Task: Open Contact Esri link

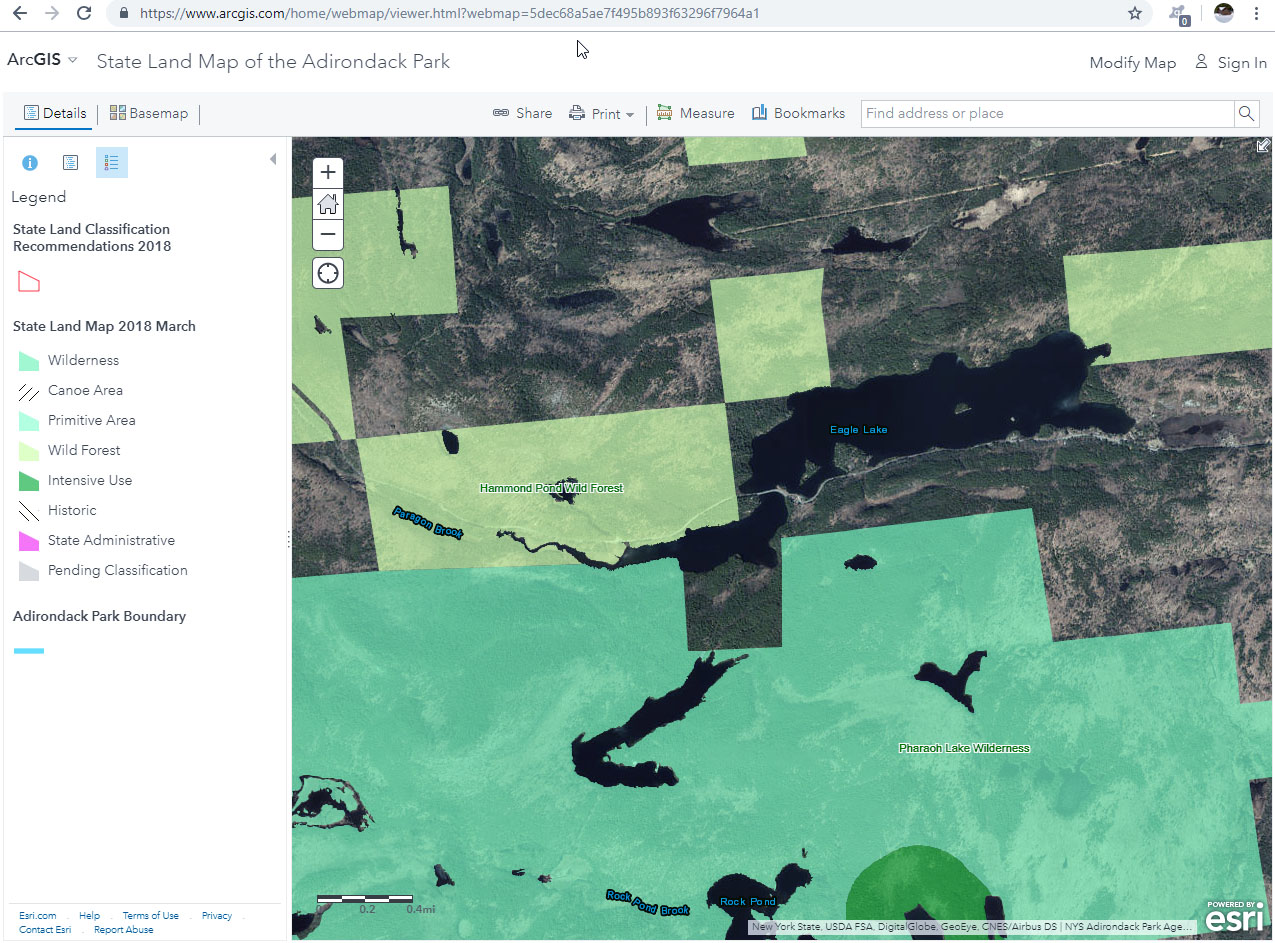Action: click(x=45, y=929)
